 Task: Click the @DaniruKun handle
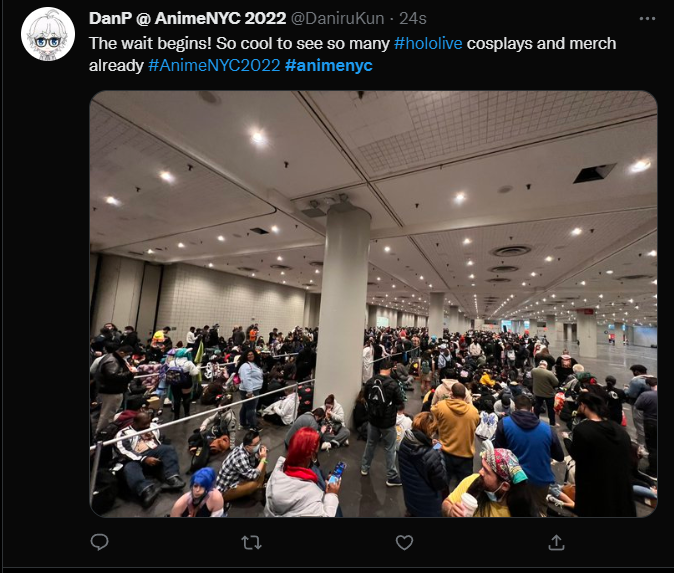[x=337, y=18]
